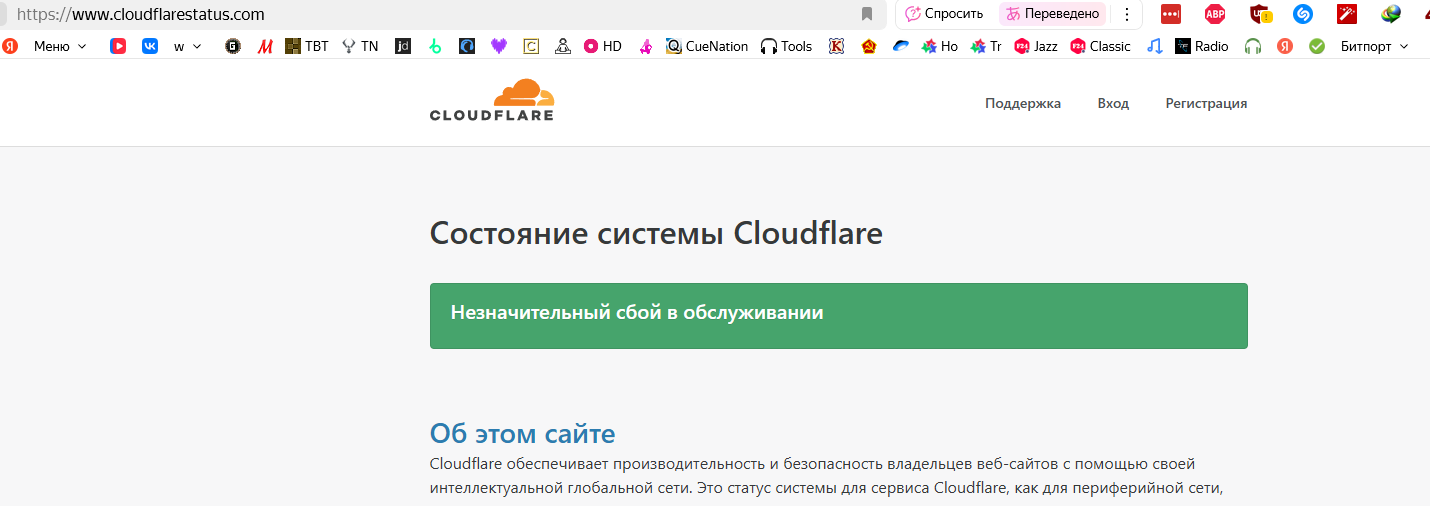This screenshot has width=1430, height=506.
Task: Open the Jazz bookmark
Action: pyautogui.click(x=1036, y=46)
